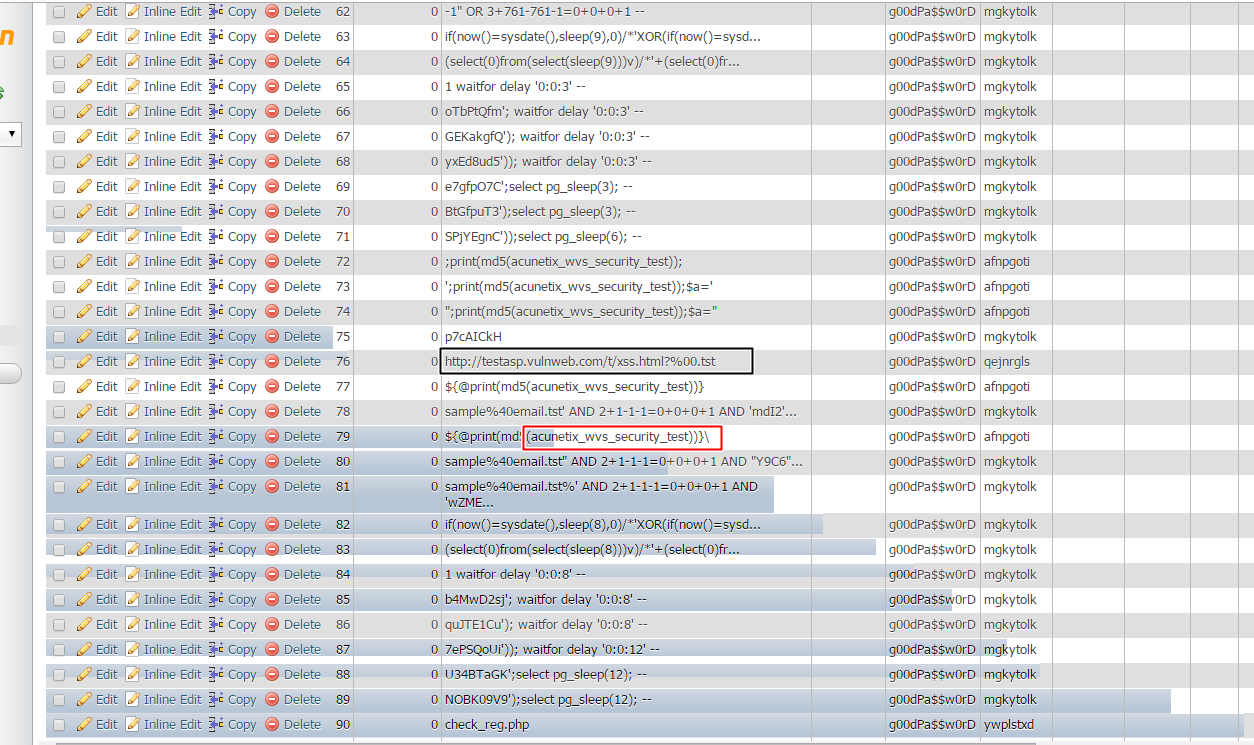Open the partially visible dropdown in left sidebar

11,134
